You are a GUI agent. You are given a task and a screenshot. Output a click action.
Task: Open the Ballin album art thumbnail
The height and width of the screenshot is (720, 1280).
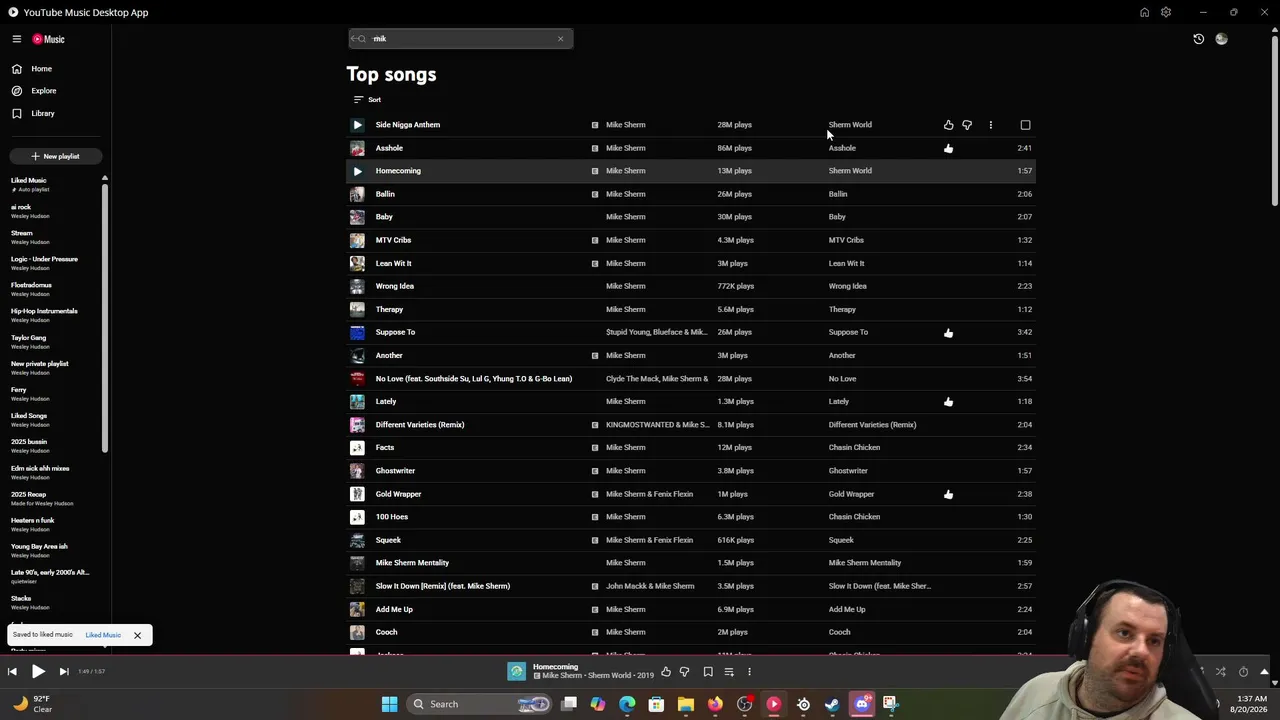[357, 194]
